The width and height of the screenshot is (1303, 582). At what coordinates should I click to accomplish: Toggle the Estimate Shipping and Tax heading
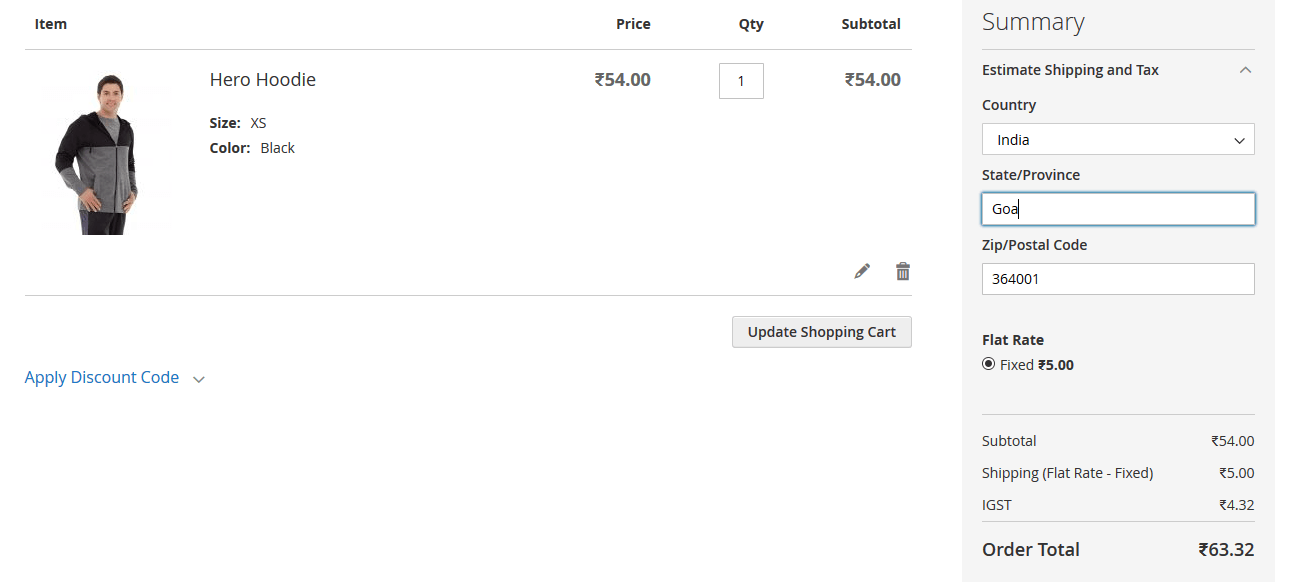pyautogui.click(x=1070, y=70)
